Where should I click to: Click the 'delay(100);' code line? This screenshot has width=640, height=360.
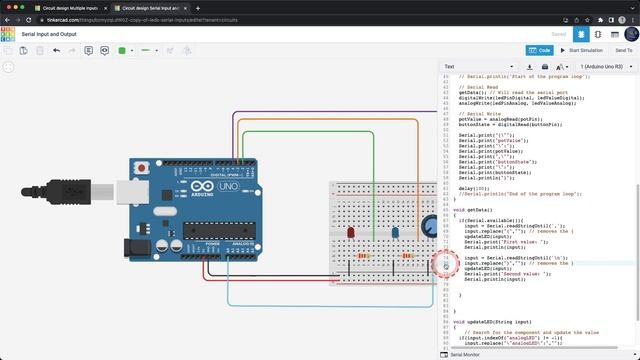click(x=473, y=188)
